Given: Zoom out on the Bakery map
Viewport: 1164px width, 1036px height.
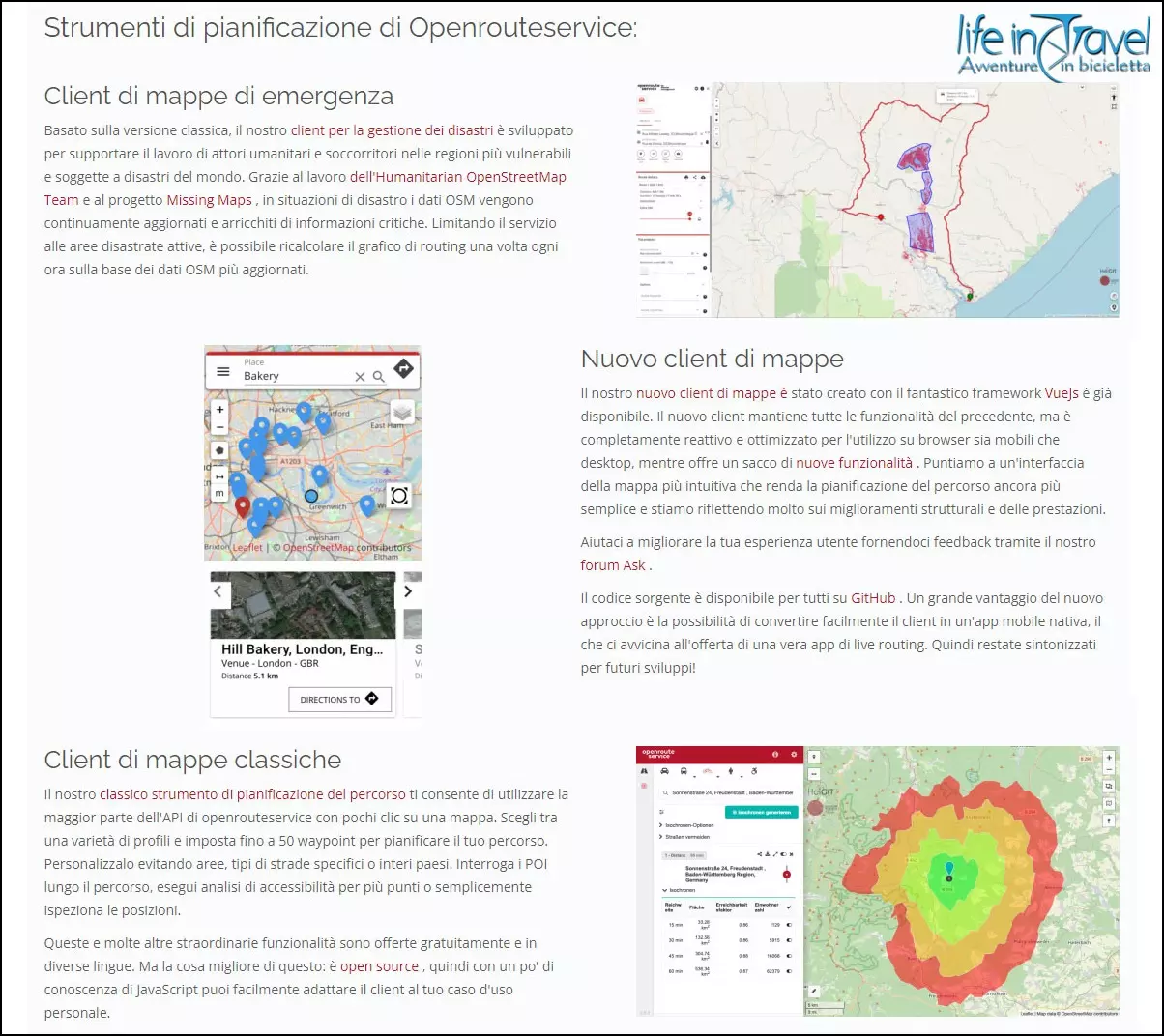Looking at the screenshot, I should (x=219, y=426).
